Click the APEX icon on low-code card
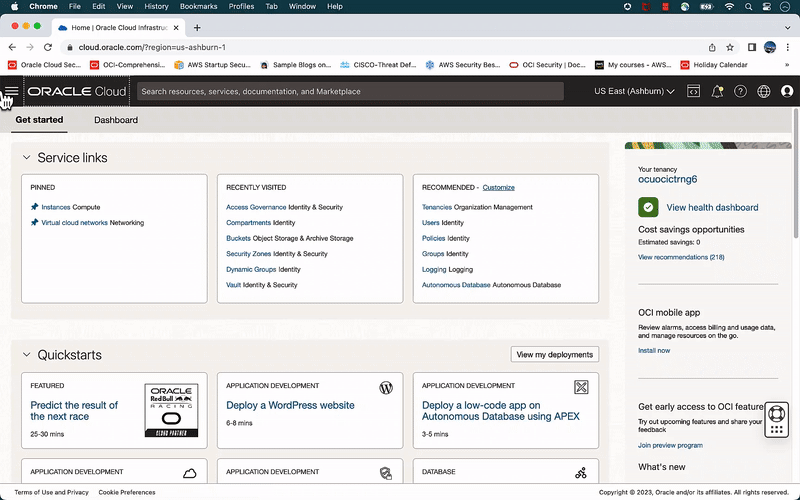 click(581, 387)
